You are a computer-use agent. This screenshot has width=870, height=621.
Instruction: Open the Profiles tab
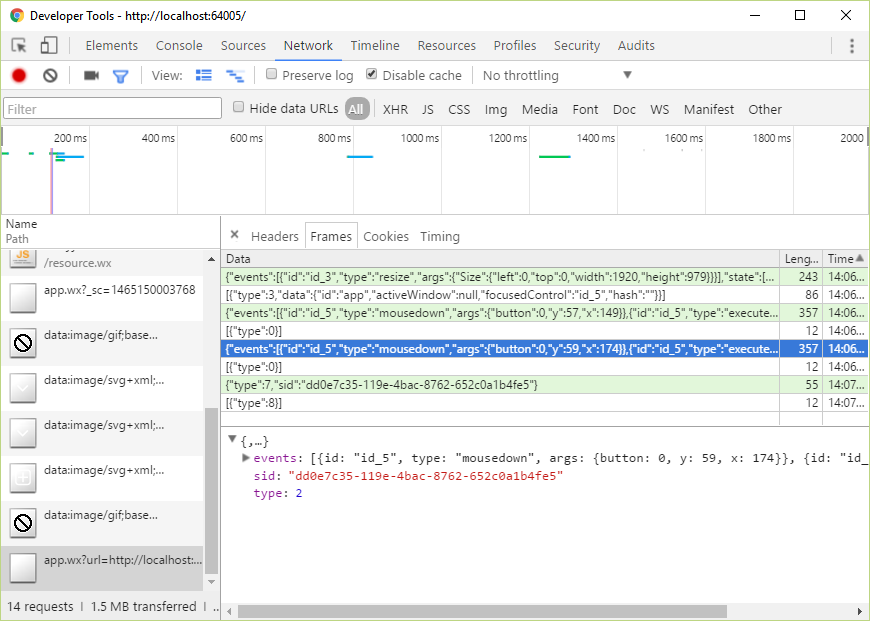515,46
